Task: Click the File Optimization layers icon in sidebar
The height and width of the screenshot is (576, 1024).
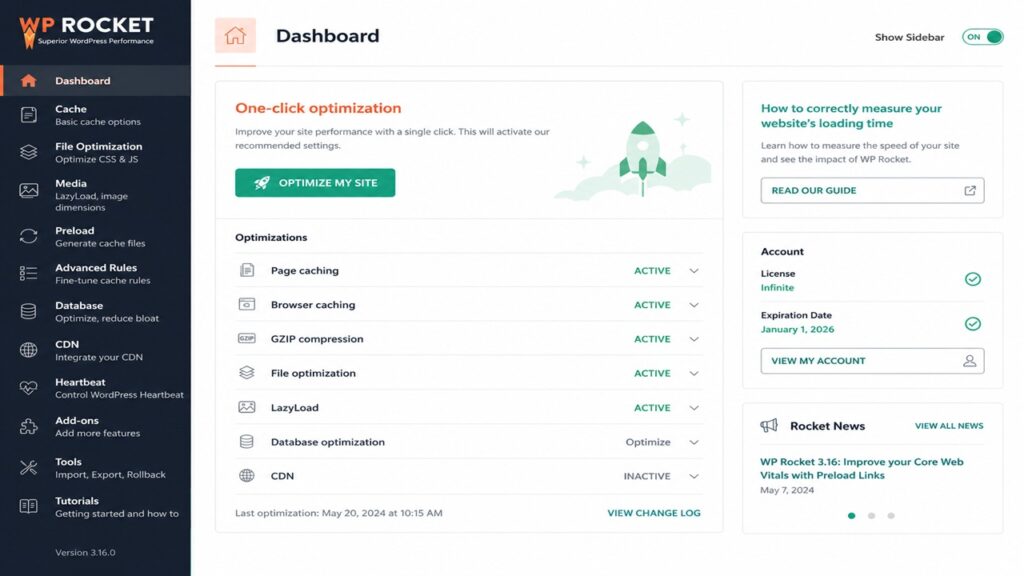Action: [x=28, y=152]
